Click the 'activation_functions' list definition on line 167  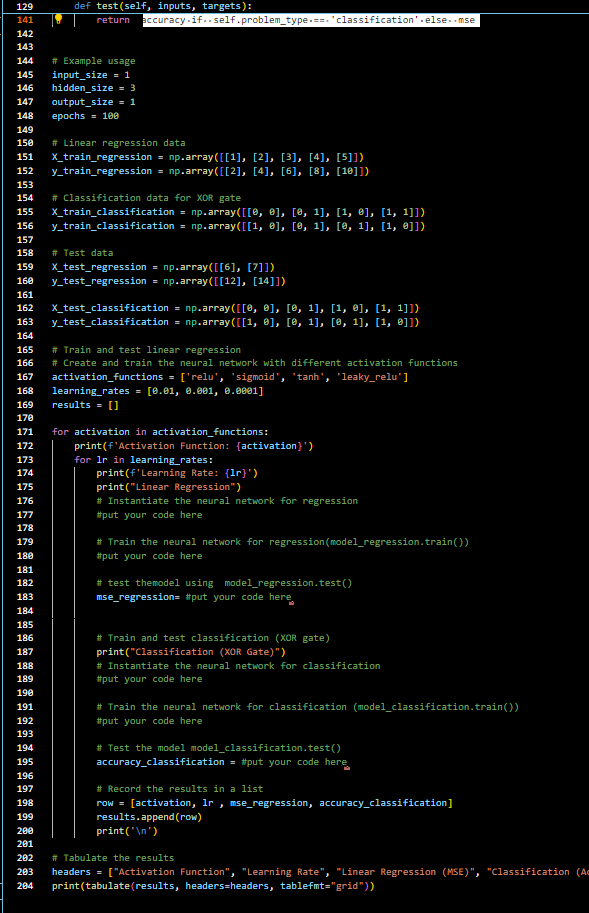coord(230,377)
